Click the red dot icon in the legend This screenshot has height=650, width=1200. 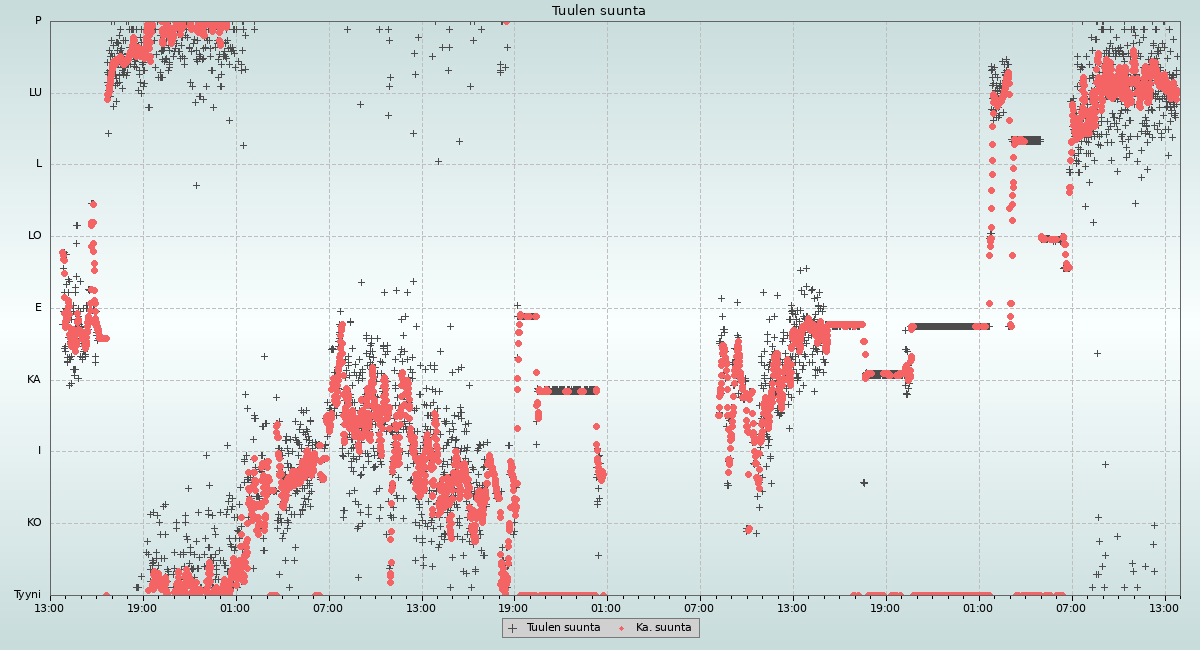[623, 628]
